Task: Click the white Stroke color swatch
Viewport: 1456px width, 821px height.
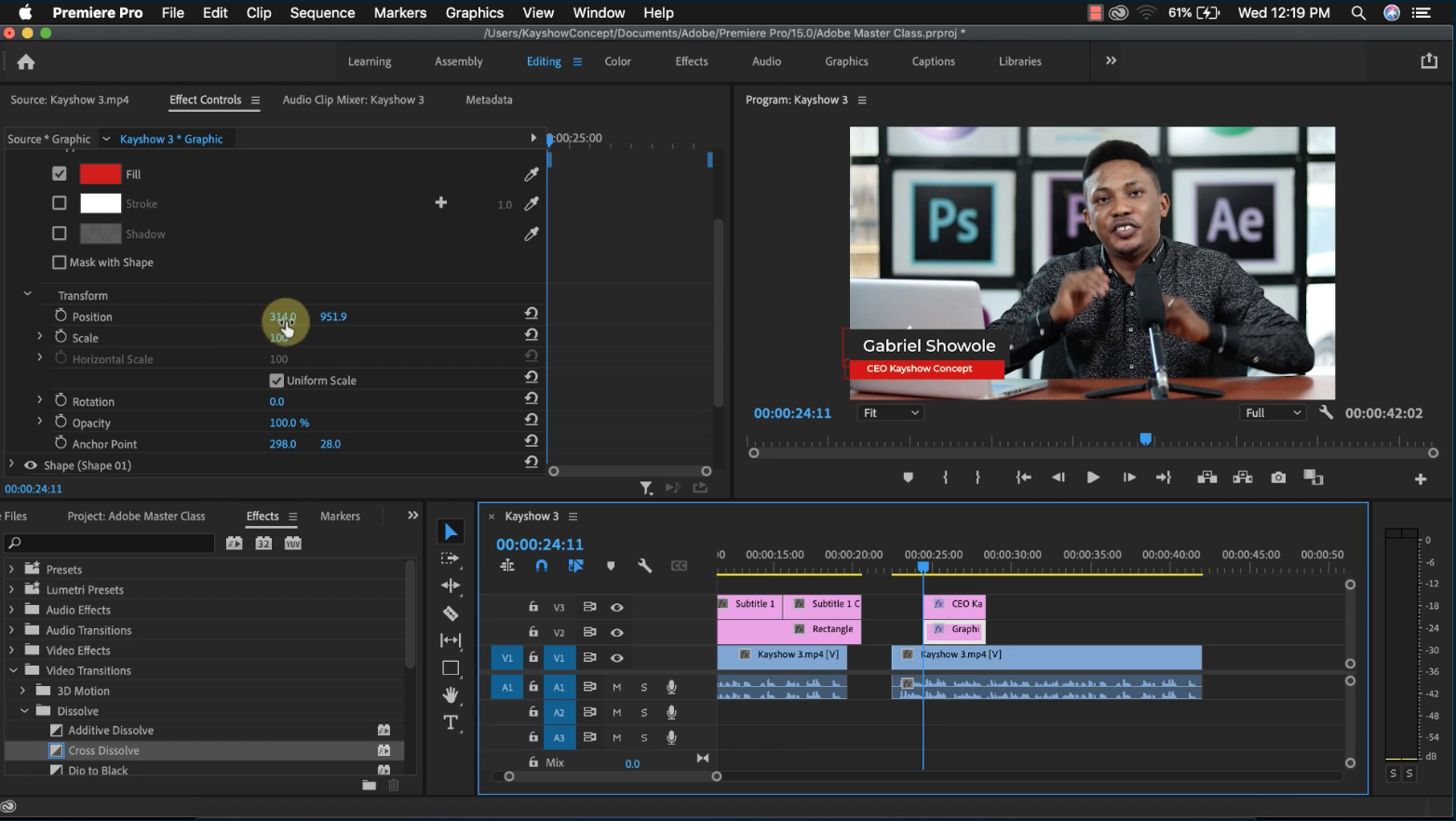Action: point(101,204)
